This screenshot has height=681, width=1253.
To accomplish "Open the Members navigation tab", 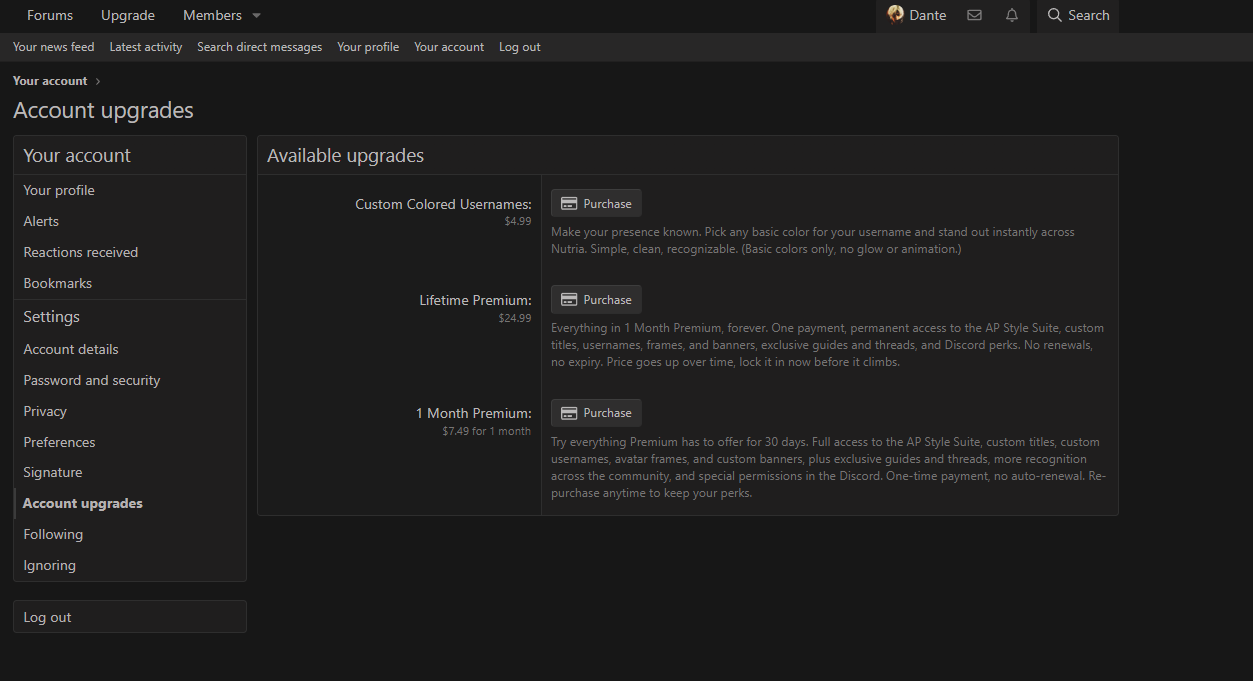I will [212, 15].
